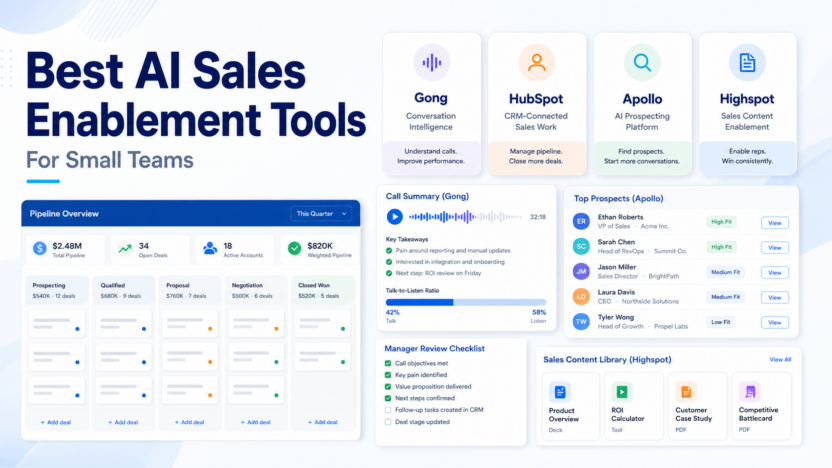
Task: Select the Proposal stage column header
Action: [190, 290]
